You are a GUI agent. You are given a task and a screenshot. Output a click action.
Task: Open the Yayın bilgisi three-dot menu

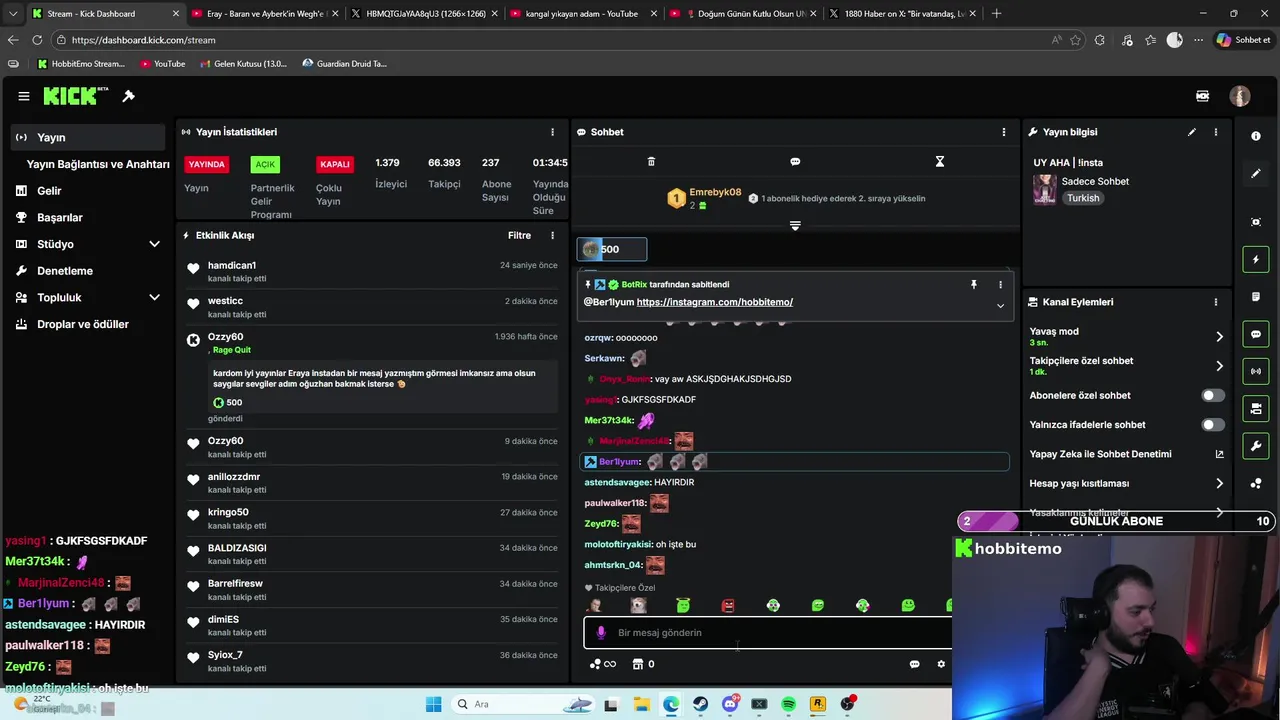pos(1216,132)
